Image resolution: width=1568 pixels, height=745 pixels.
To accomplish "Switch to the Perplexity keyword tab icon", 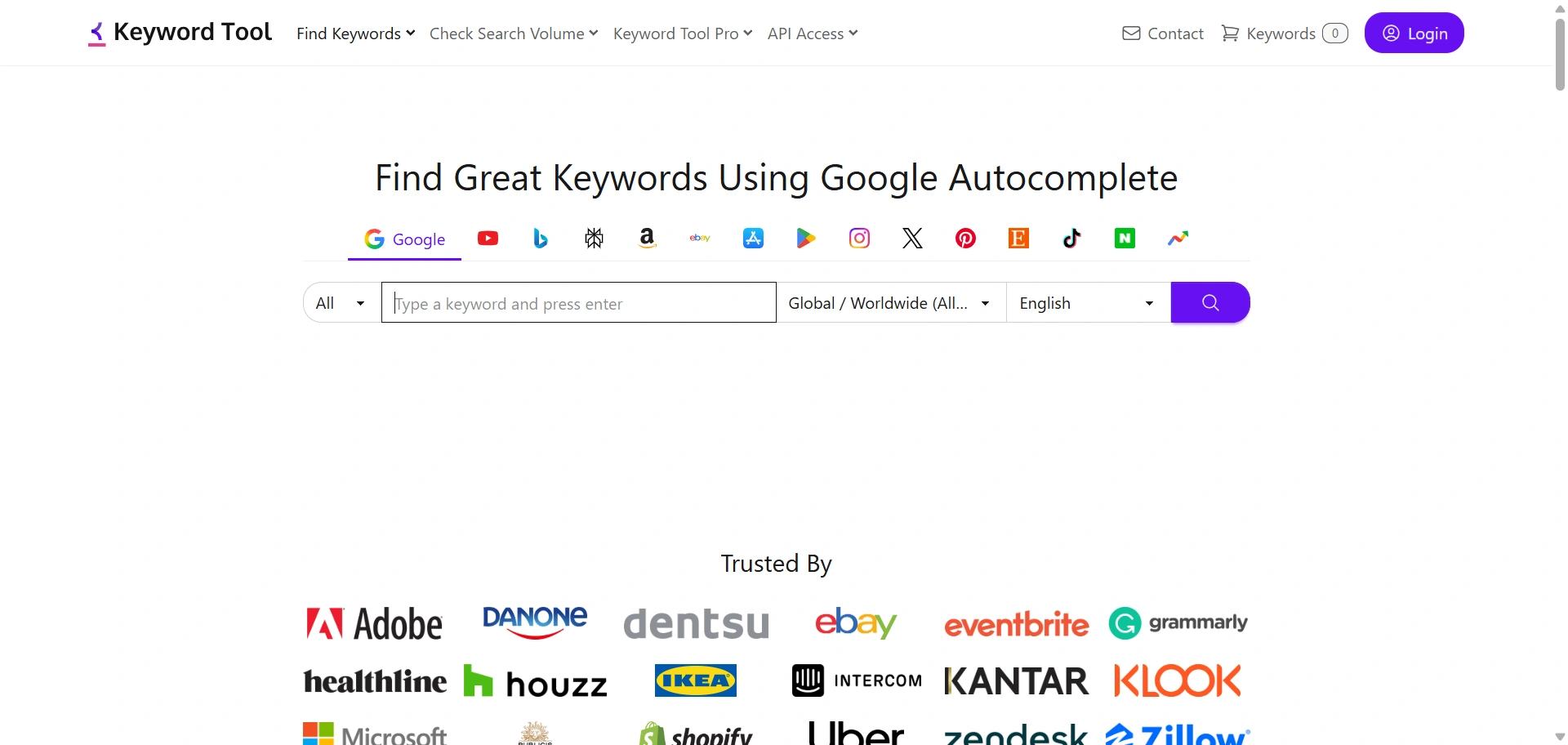I will pos(594,239).
